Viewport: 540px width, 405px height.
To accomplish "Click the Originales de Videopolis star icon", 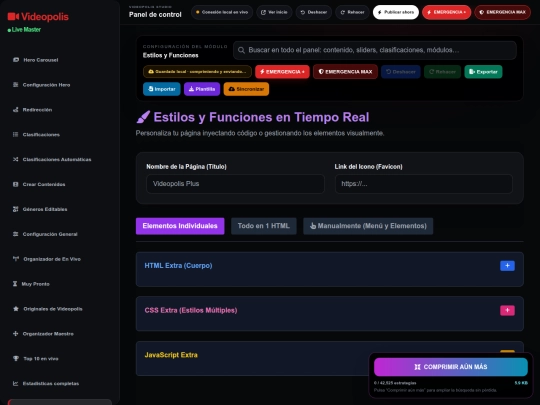I will coord(16,309).
